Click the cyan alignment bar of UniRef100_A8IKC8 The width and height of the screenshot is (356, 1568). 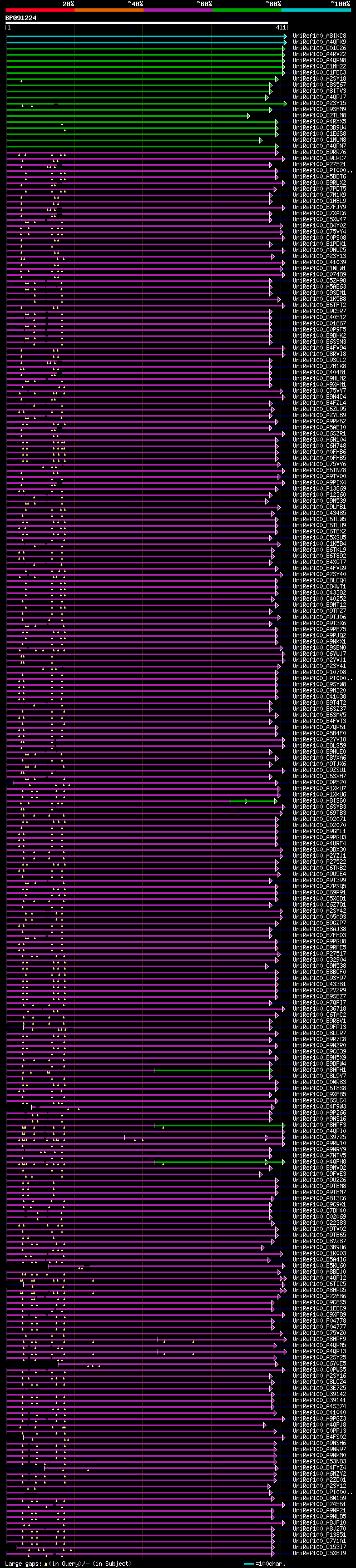[x=146, y=37]
